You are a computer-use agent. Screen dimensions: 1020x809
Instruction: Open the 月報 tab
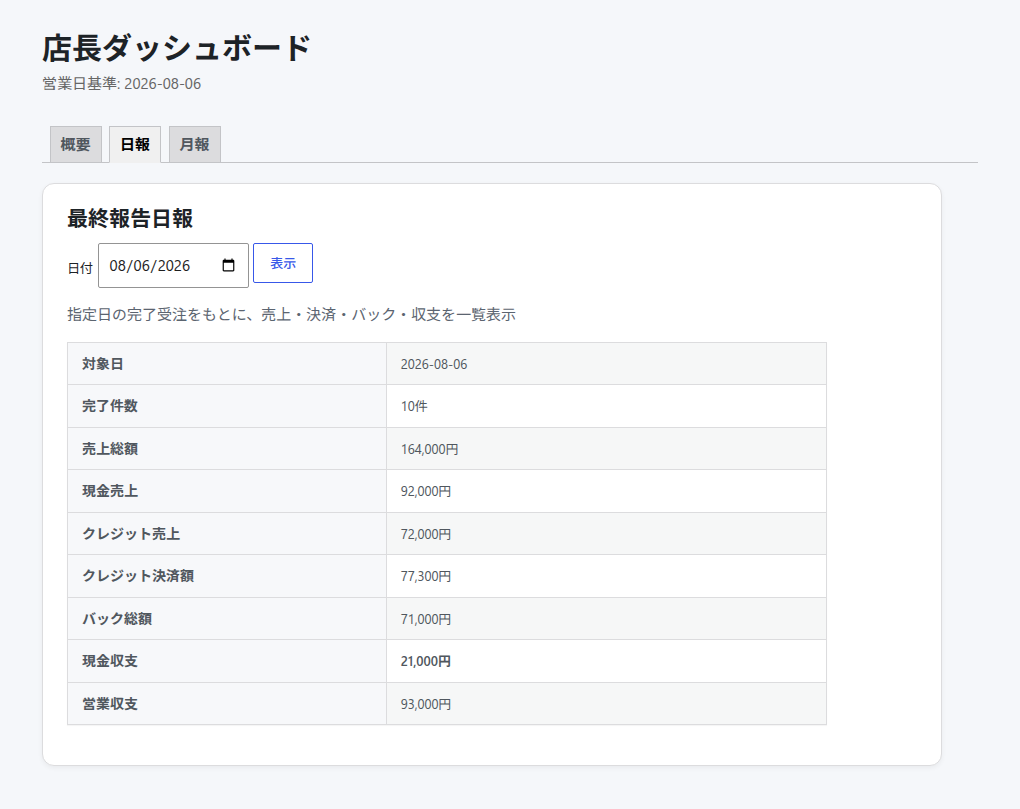(195, 144)
